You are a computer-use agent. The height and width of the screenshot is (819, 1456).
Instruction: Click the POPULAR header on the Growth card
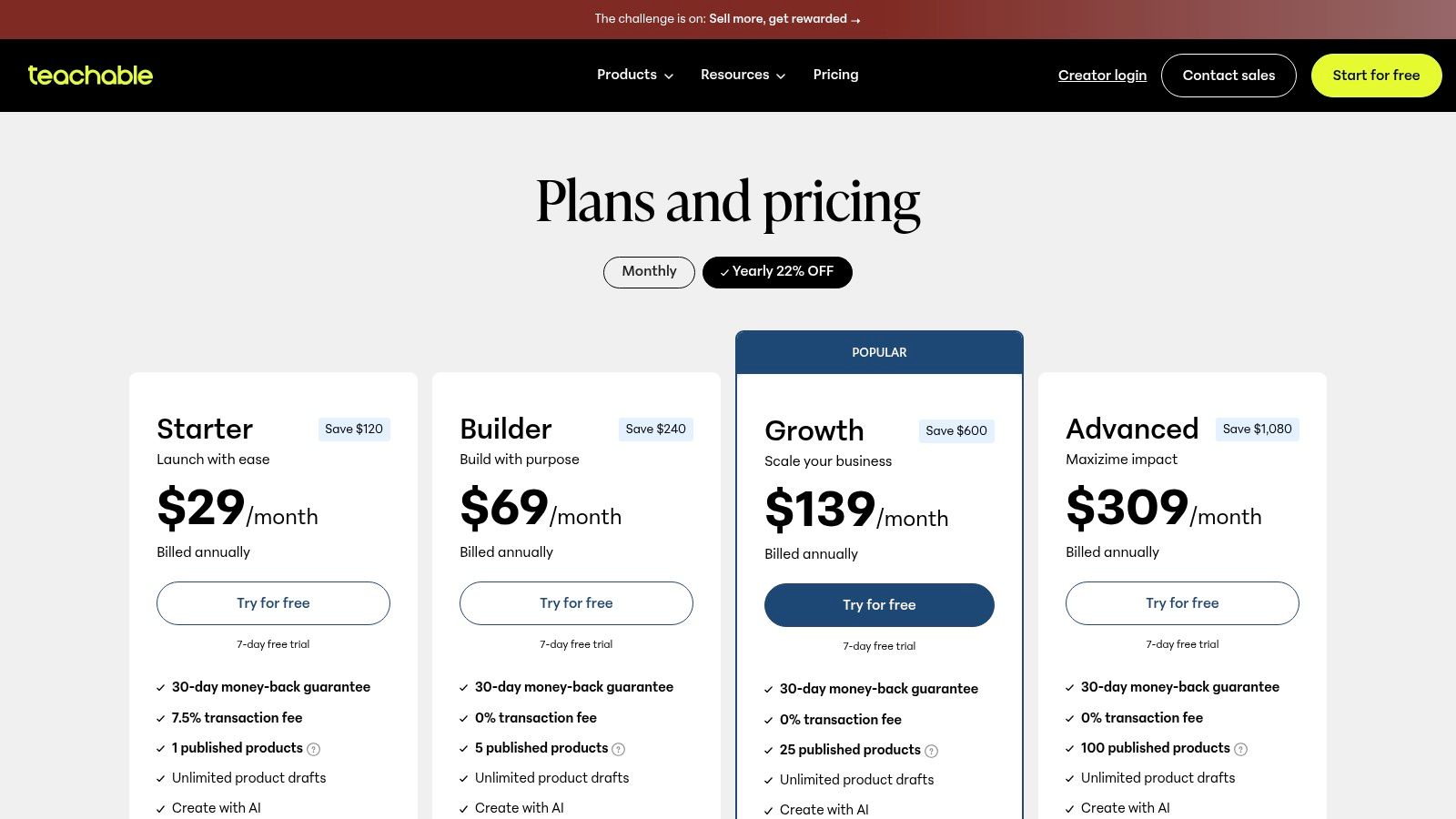click(x=879, y=352)
